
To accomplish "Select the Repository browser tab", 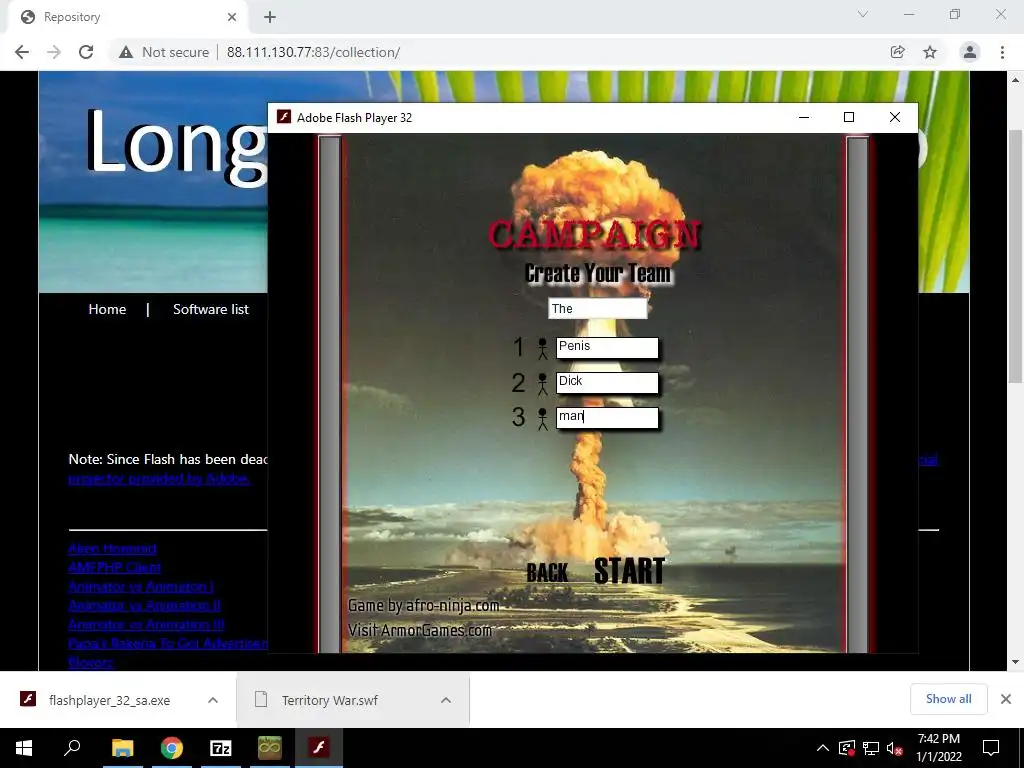I will click(128, 17).
